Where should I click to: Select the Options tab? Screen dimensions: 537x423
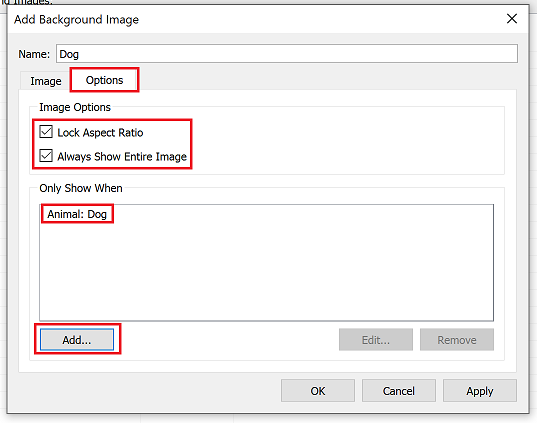[104, 80]
